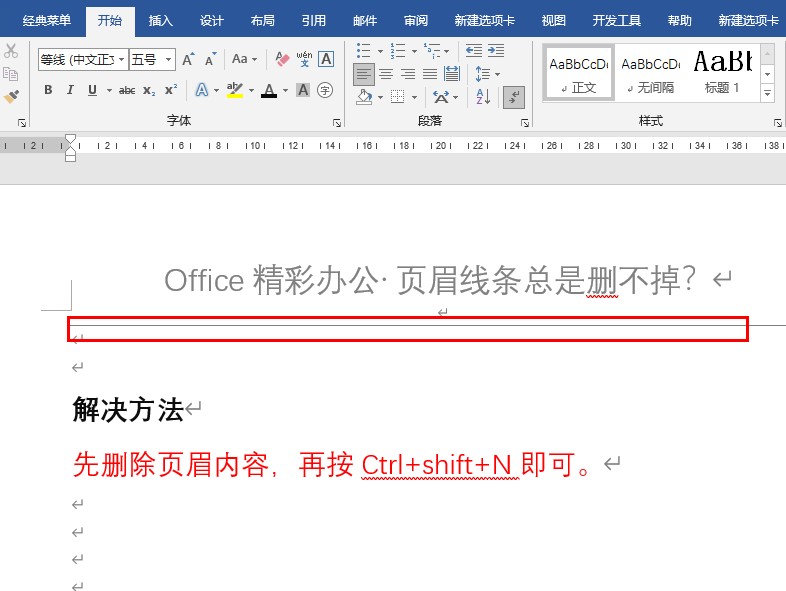
Task: Apply a Multilevel List
Action: (x=432, y=51)
